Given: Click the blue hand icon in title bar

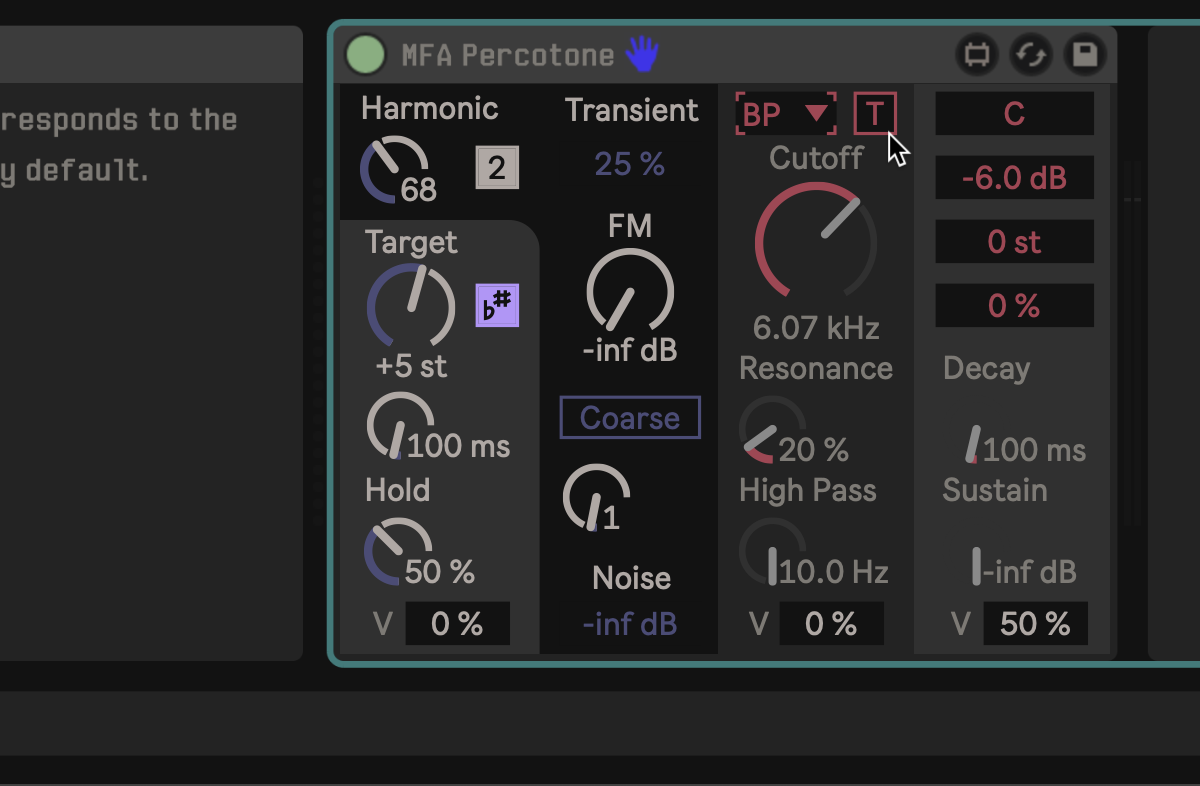Looking at the screenshot, I should tap(642, 54).
